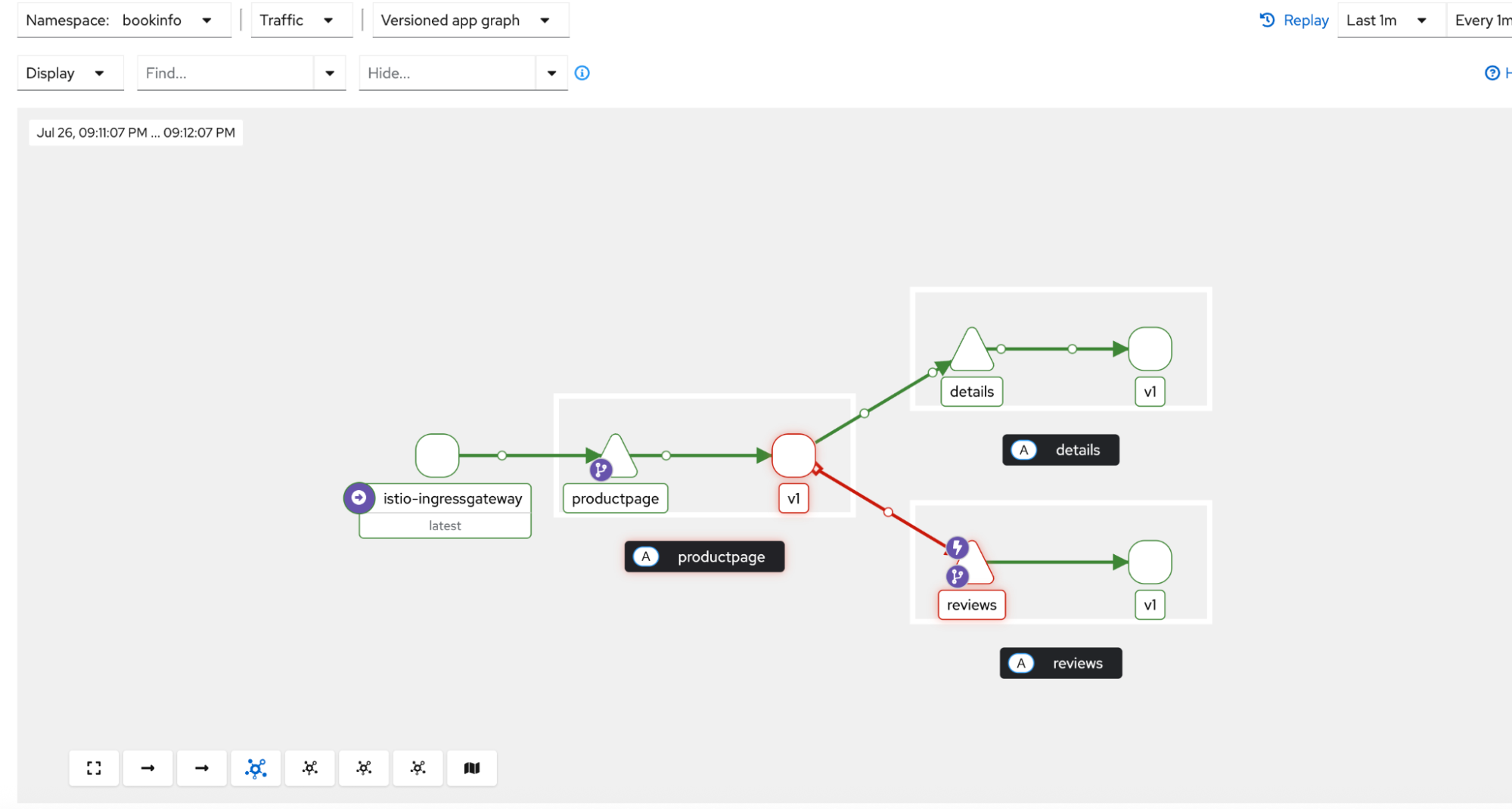Select the blue highlighted graph layout icon
Screen dimensions: 1512x809
coord(256,768)
